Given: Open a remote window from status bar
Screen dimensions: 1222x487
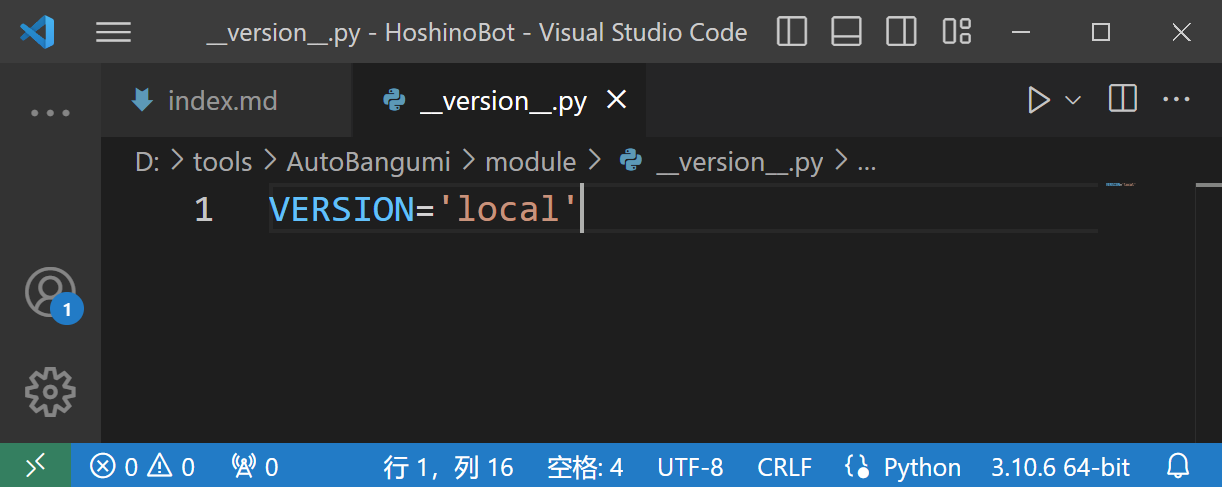Looking at the screenshot, I should point(35,465).
